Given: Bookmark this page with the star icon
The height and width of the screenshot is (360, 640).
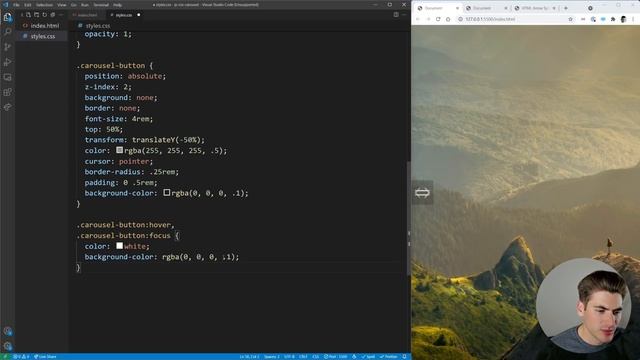Looking at the screenshot, I should 571,19.
